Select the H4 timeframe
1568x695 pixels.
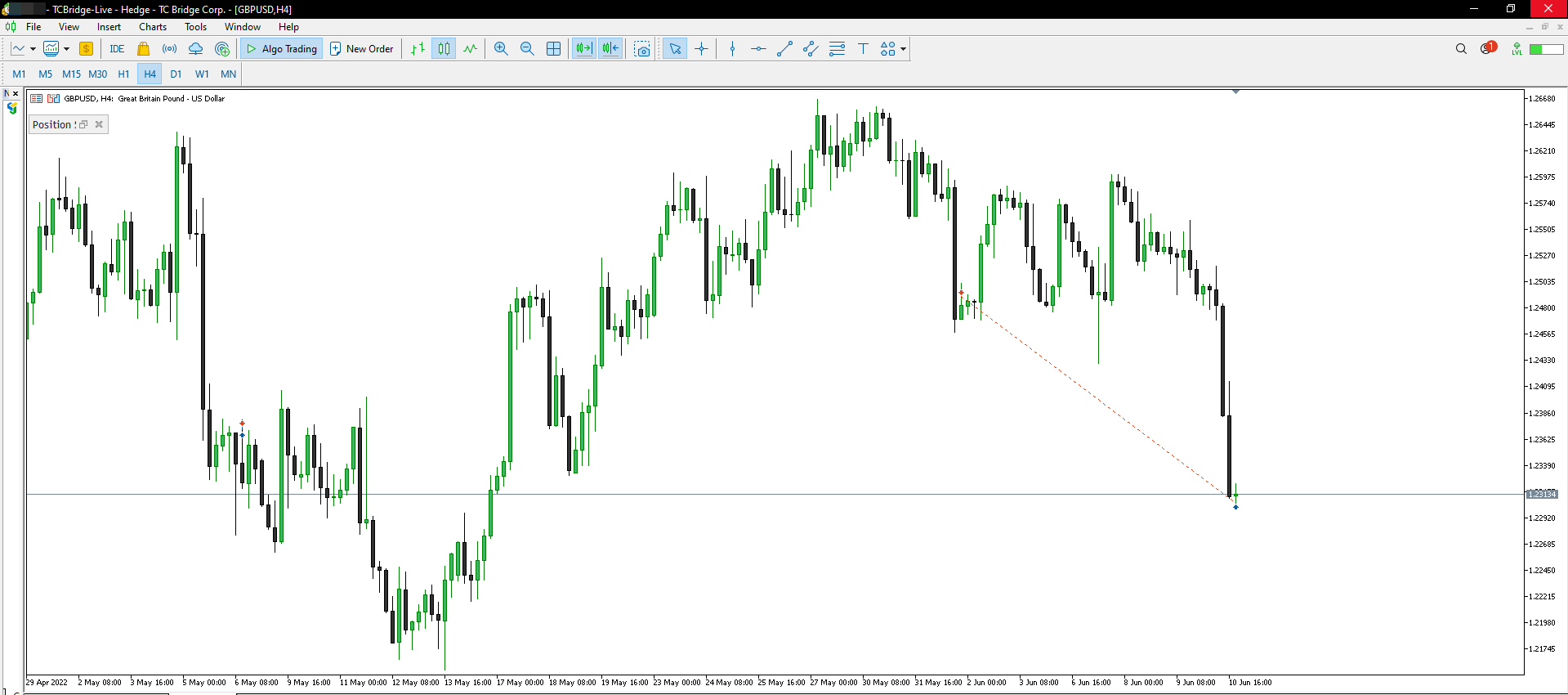[x=150, y=74]
